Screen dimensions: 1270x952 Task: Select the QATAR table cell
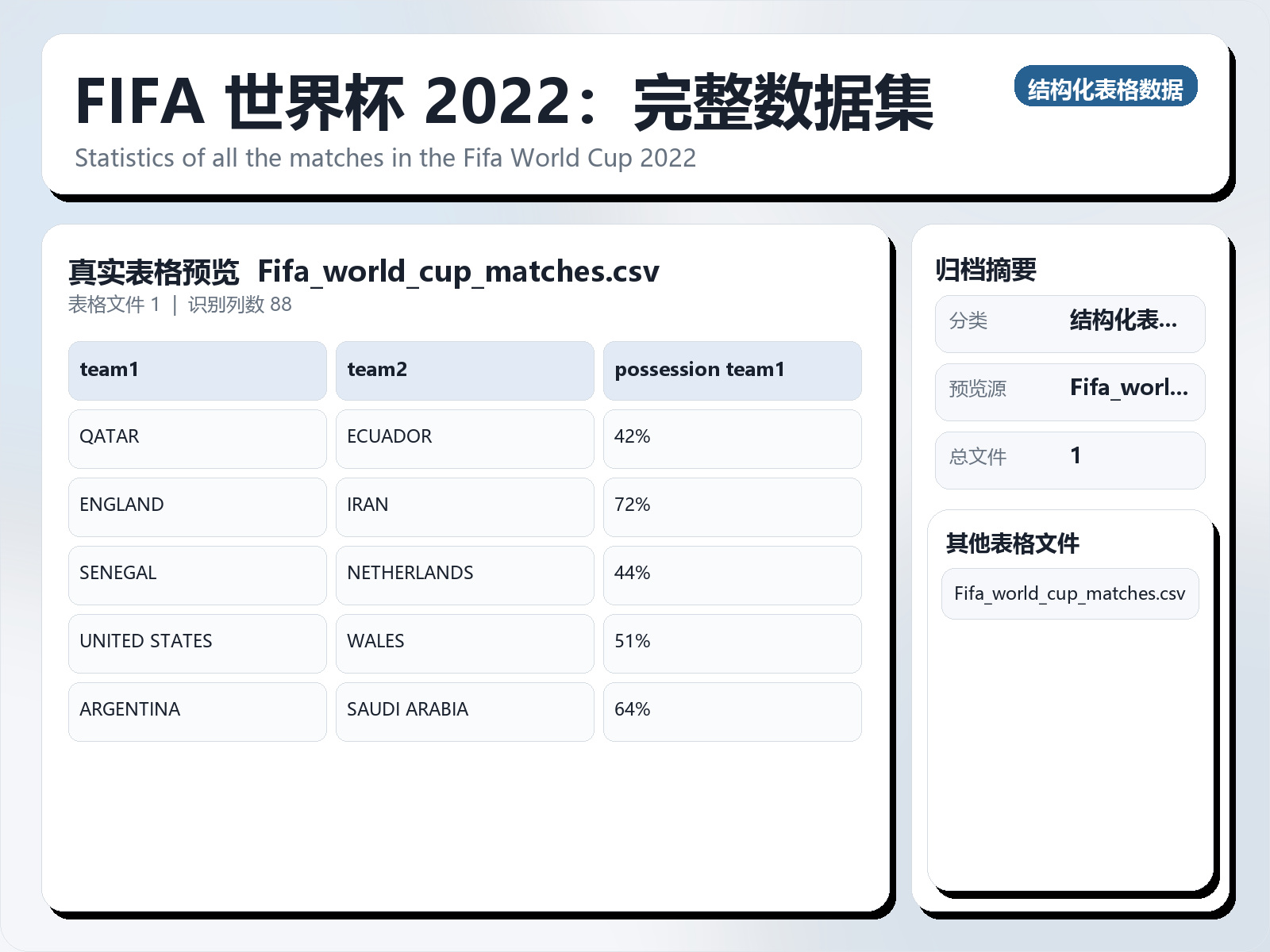click(197, 438)
